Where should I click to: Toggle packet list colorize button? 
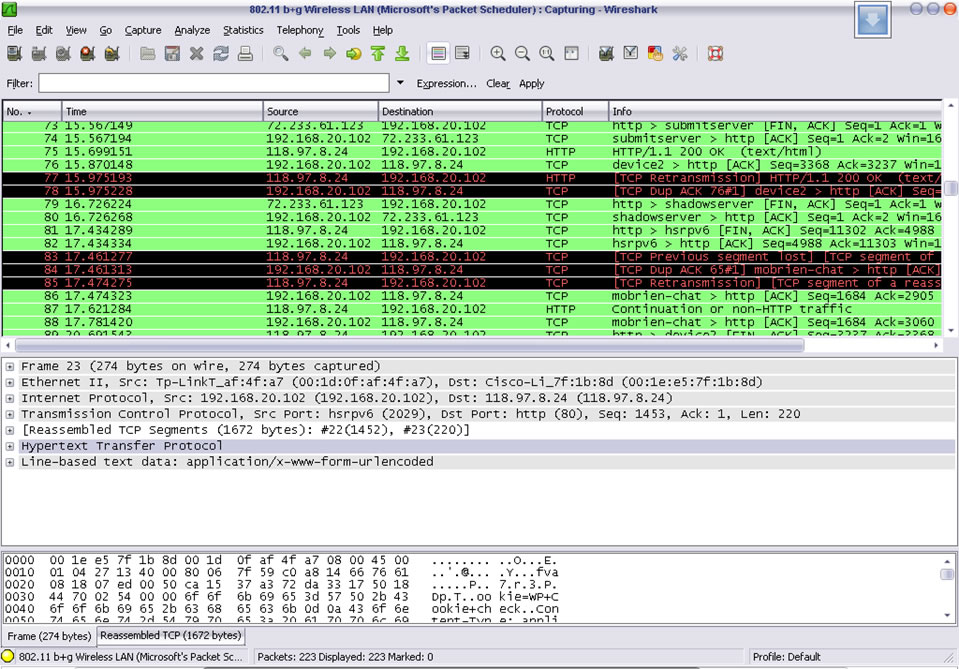point(439,54)
